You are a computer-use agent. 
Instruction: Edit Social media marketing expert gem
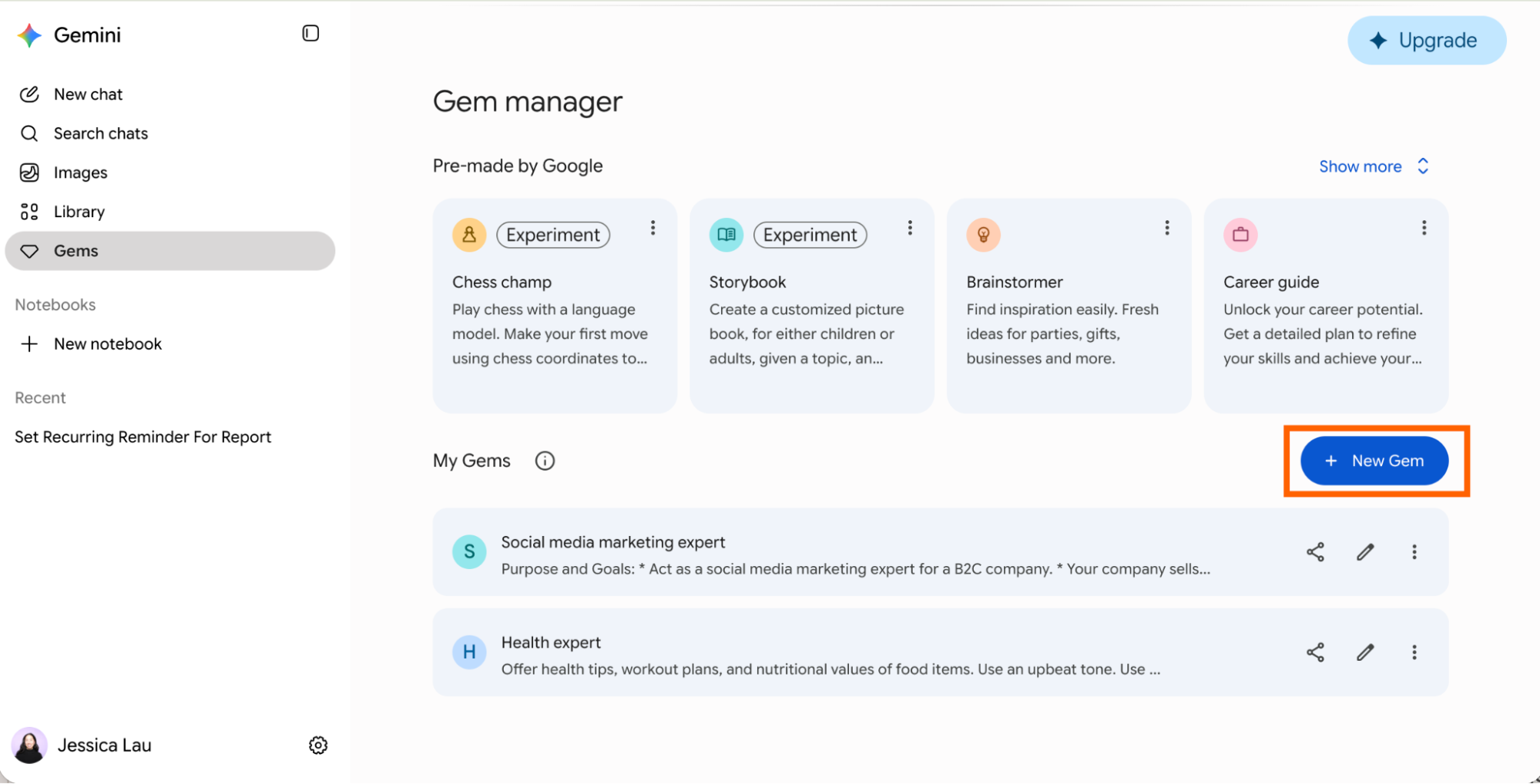click(1365, 552)
